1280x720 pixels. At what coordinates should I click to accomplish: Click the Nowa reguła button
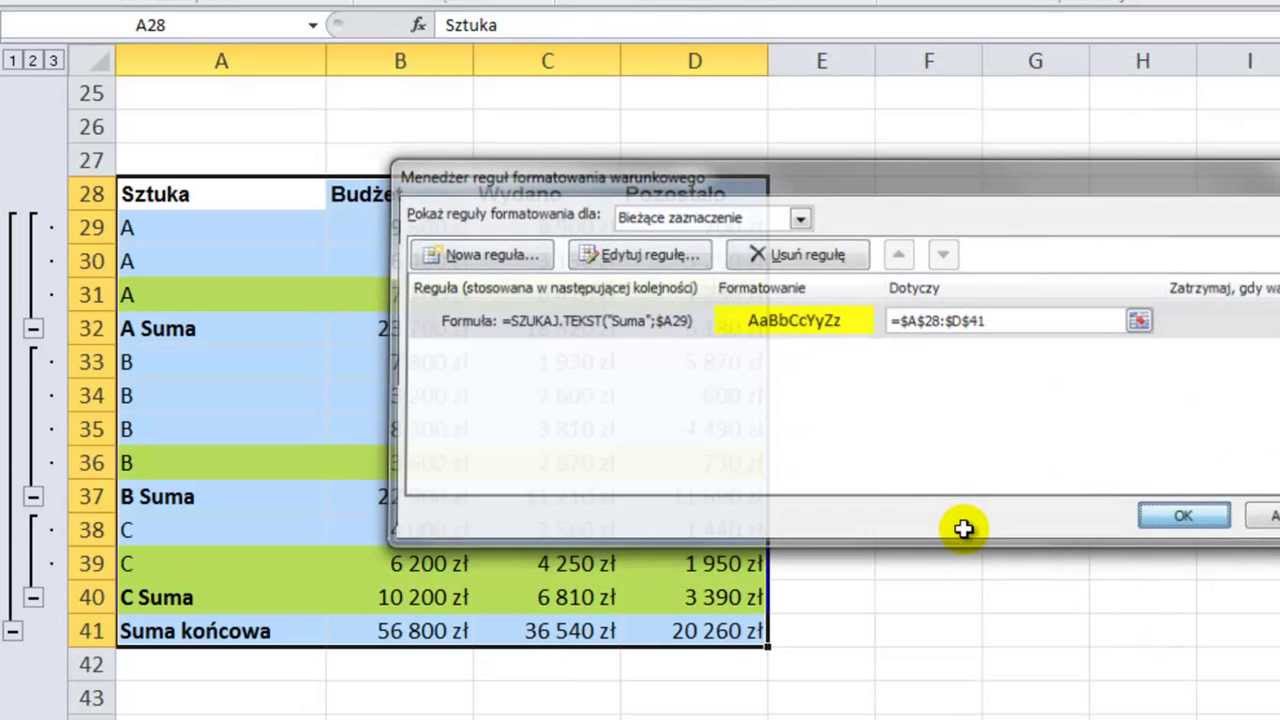(x=481, y=255)
